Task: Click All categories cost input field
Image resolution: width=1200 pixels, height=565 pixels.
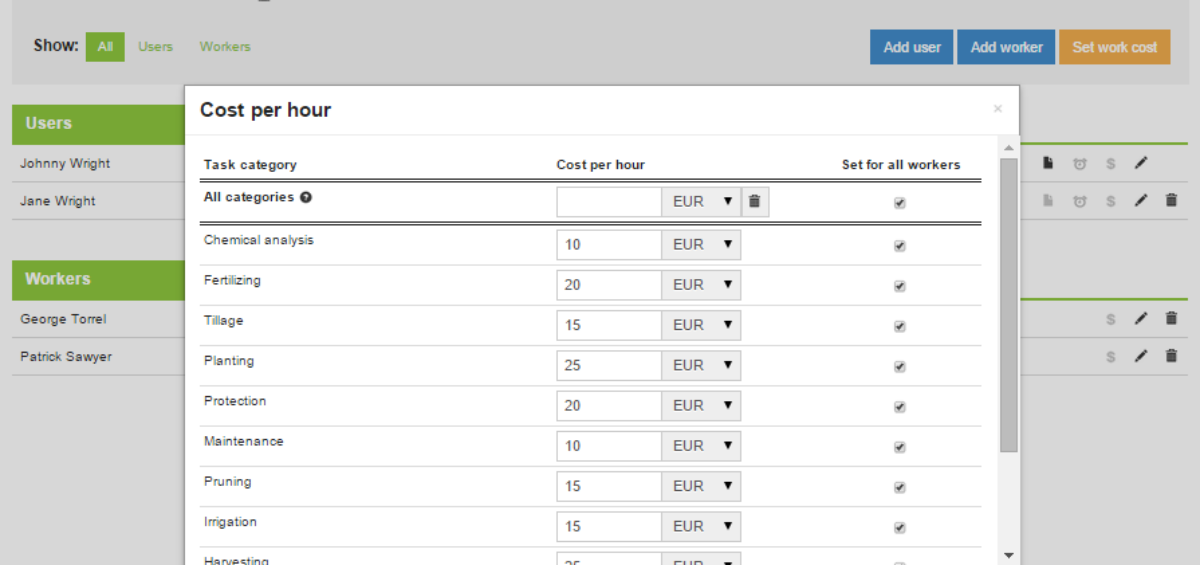Action: coord(609,202)
